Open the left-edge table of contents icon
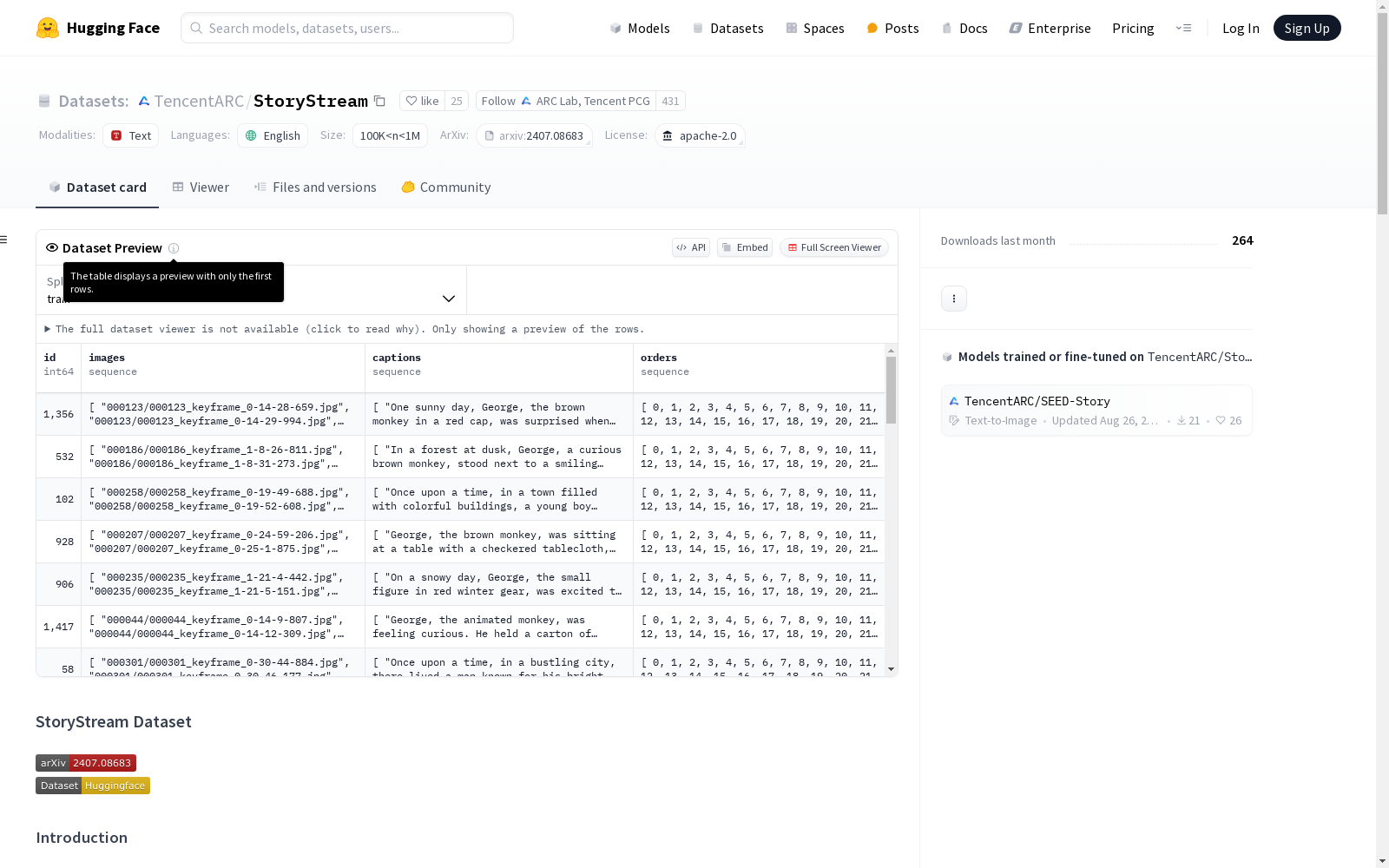Image resolution: width=1389 pixels, height=868 pixels. (4, 240)
